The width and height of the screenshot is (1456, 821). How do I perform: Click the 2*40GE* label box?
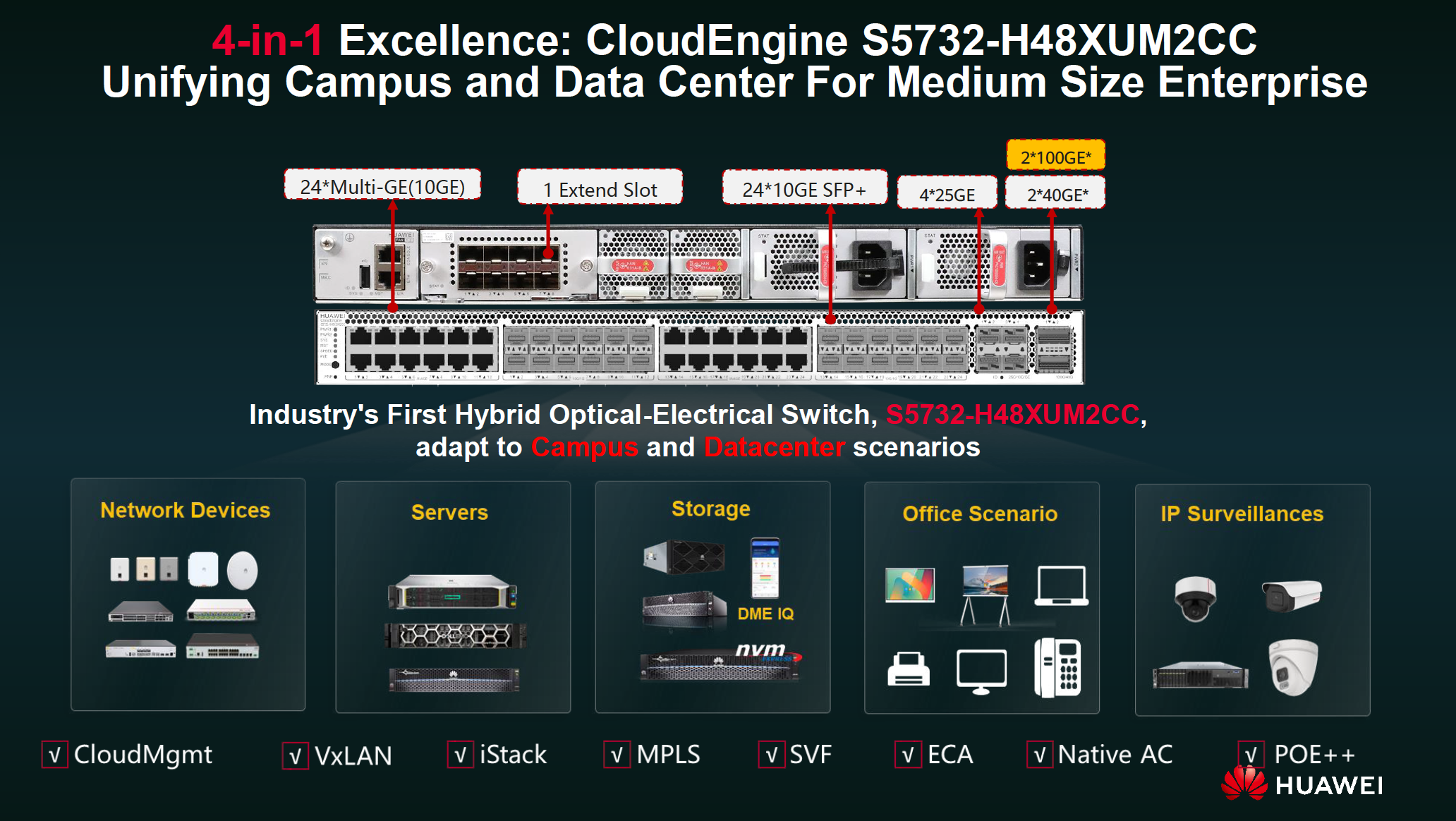point(1055,193)
